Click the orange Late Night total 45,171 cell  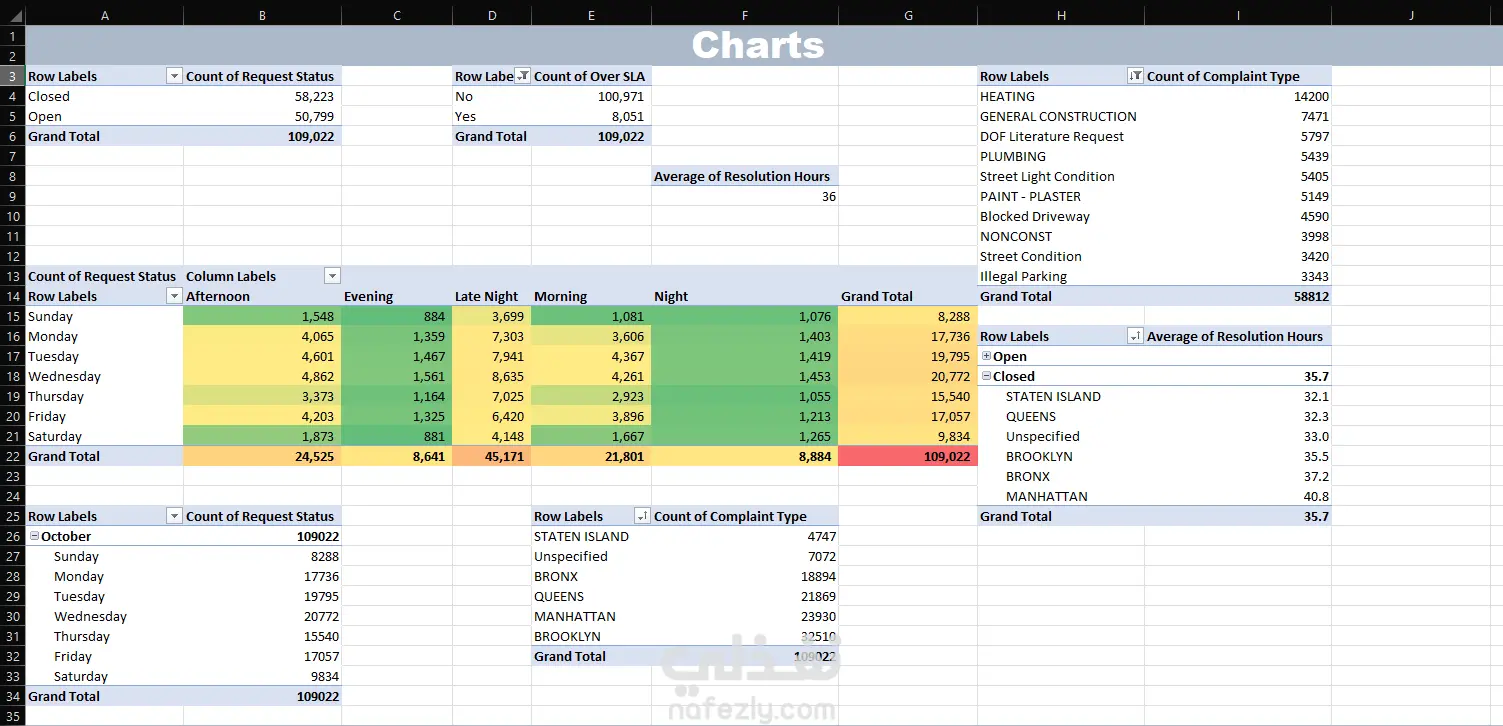(x=491, y=456)
